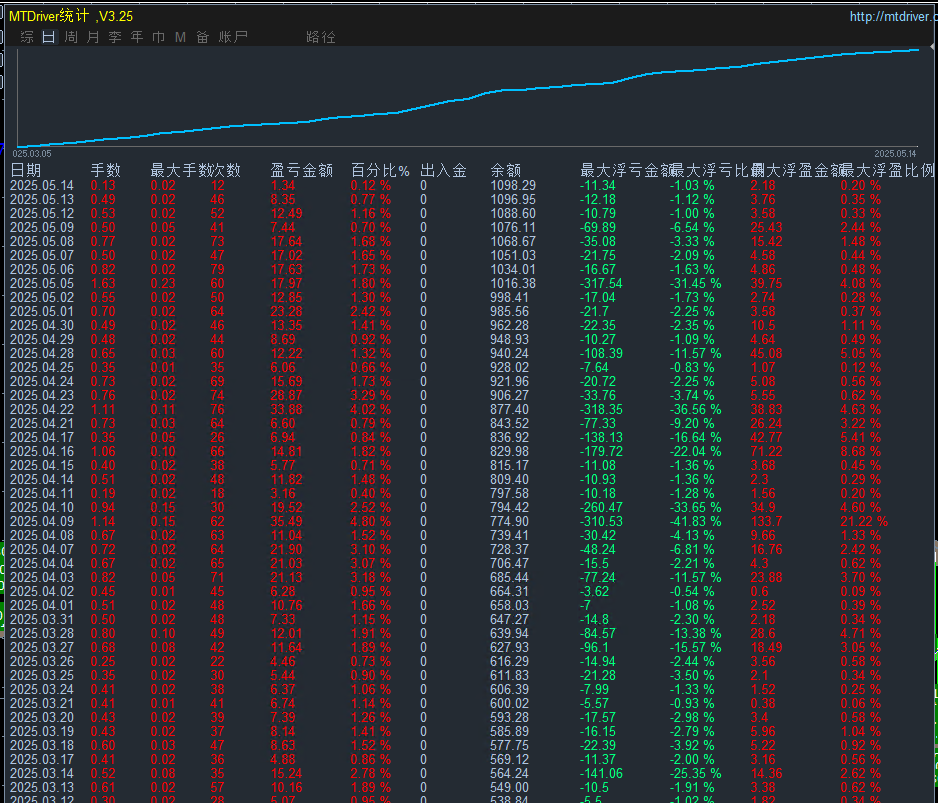Click the 手数 column header
Viewport: 938px width, 803px height.
coord(106,171)
